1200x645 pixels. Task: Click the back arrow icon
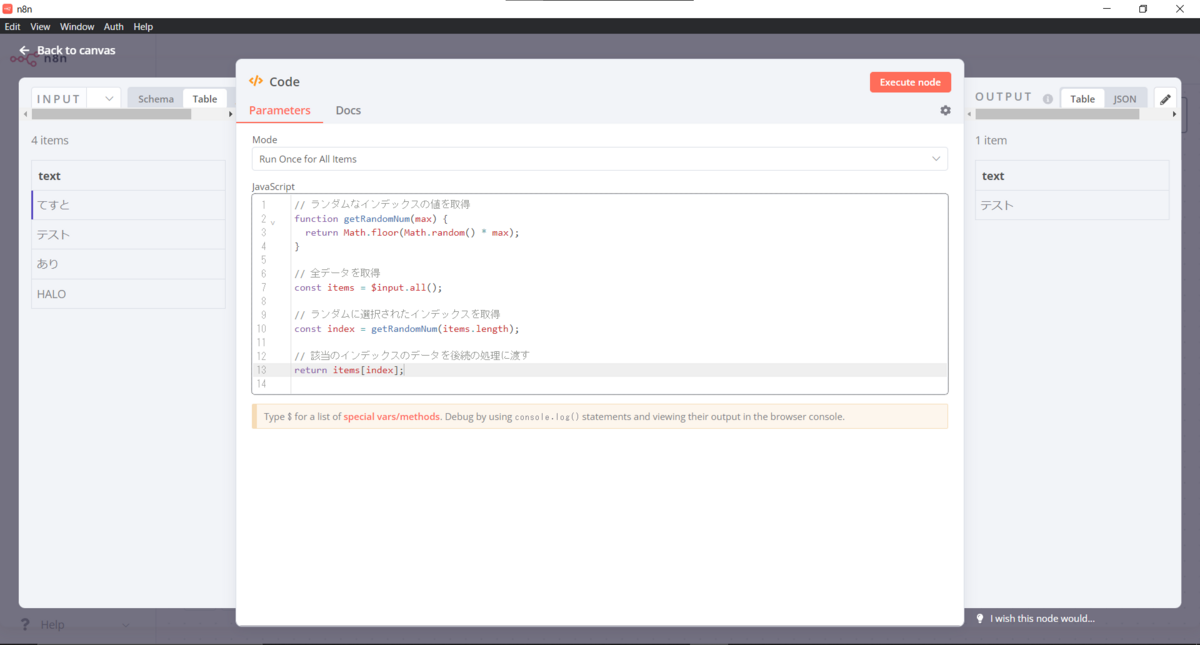(24, 50)
